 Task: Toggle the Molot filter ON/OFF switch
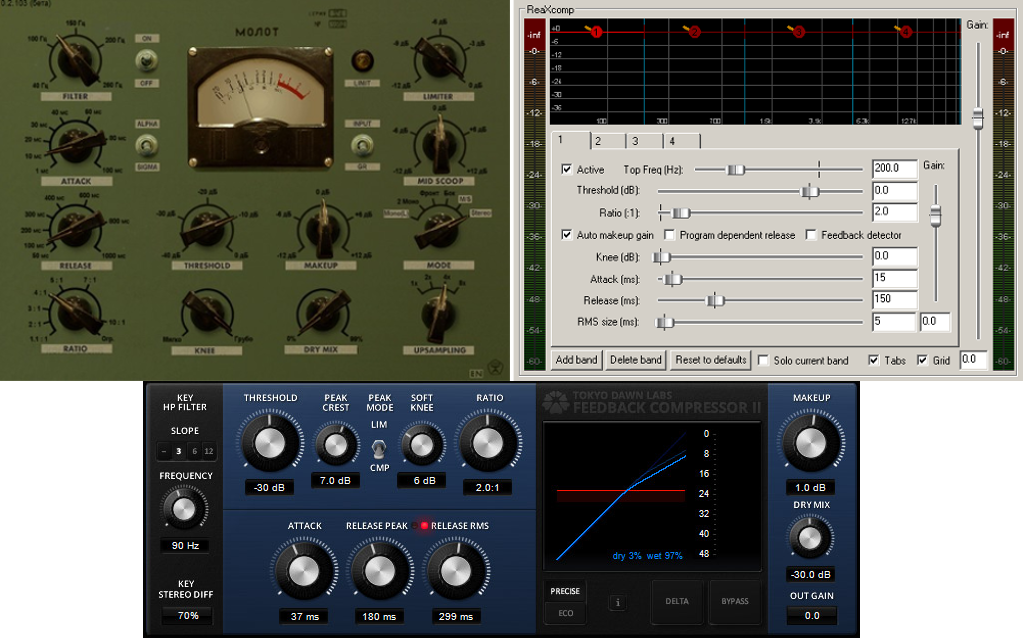(x=146, y=61)
